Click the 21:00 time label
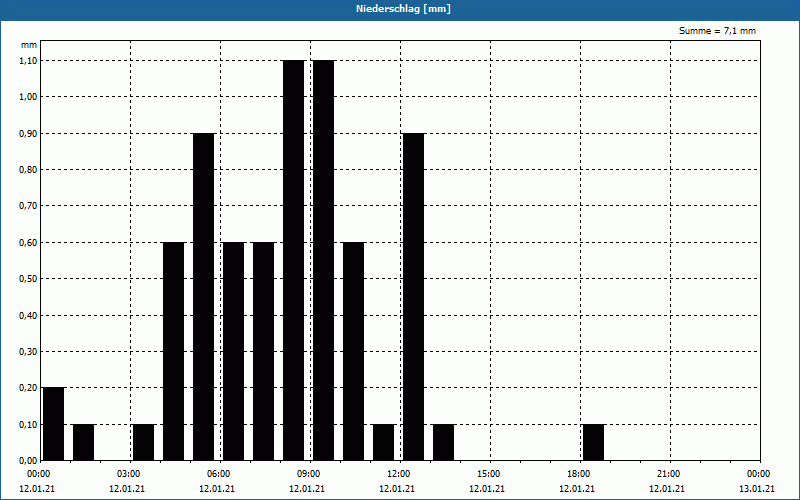The height and width of the screenshot is (500, 800). click(x=668, y=474)
